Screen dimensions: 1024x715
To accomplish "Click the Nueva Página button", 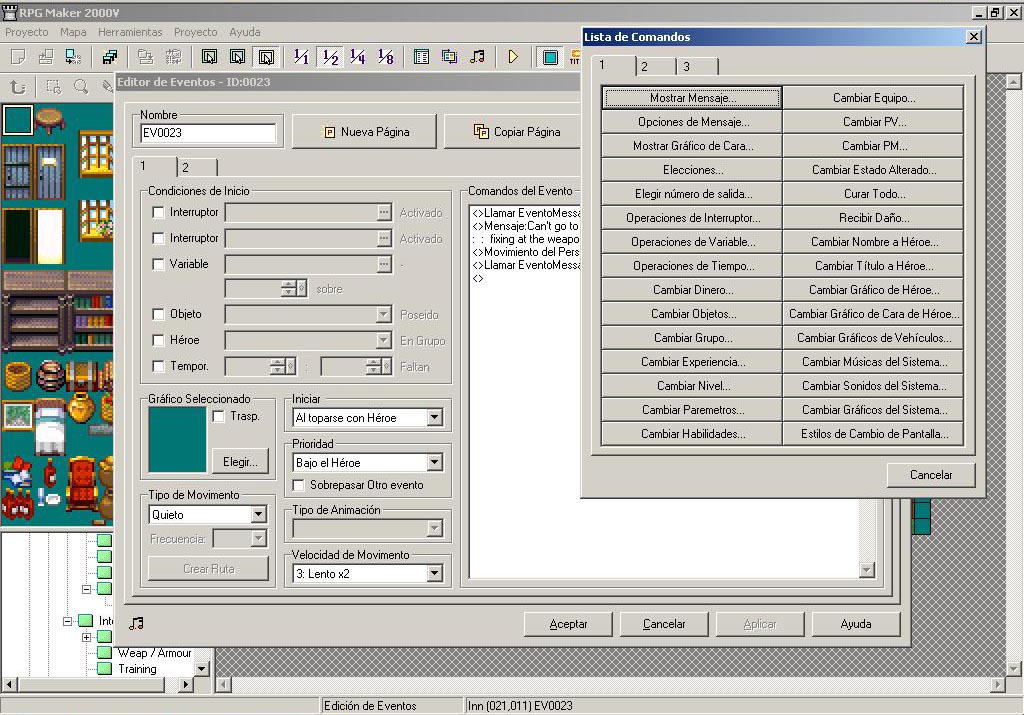I will (x=364, y=132).
